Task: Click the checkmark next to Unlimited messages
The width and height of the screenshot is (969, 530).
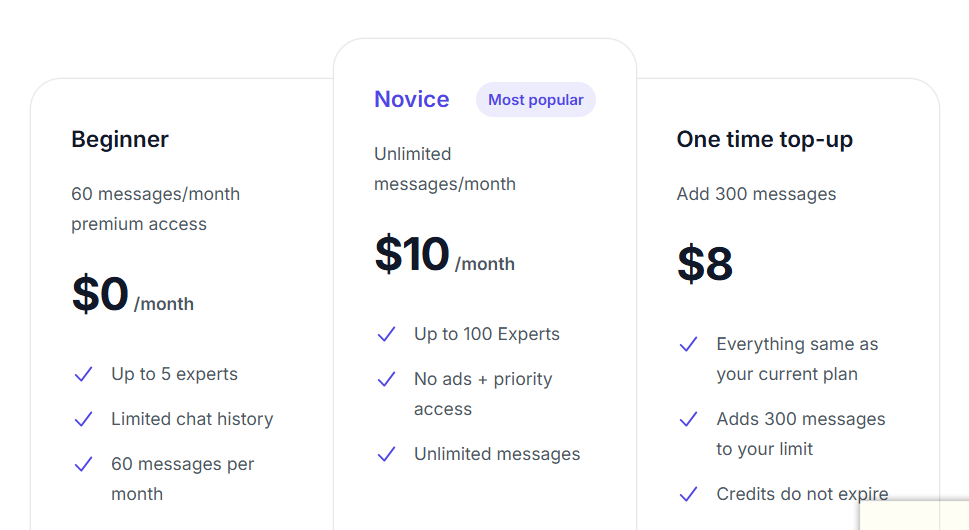Action: coord(386,455)
